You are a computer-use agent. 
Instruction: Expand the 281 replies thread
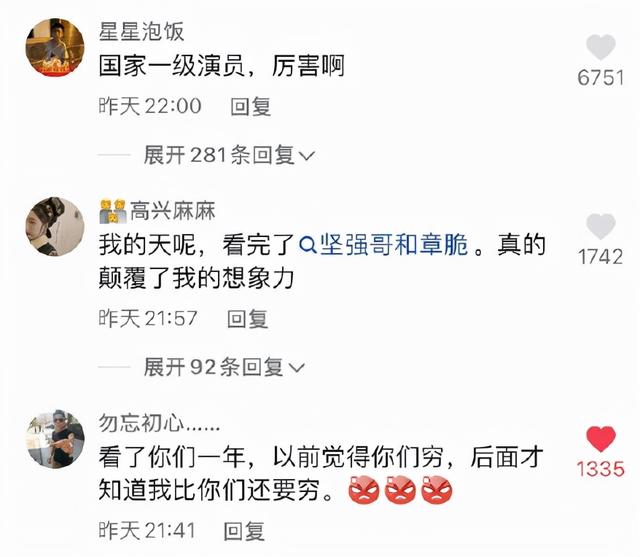point(229,155)
